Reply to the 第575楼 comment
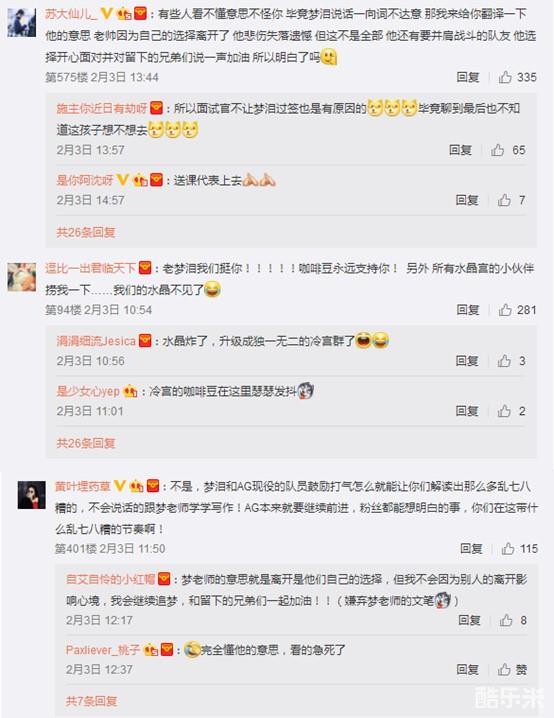 [x=467, y=77]
